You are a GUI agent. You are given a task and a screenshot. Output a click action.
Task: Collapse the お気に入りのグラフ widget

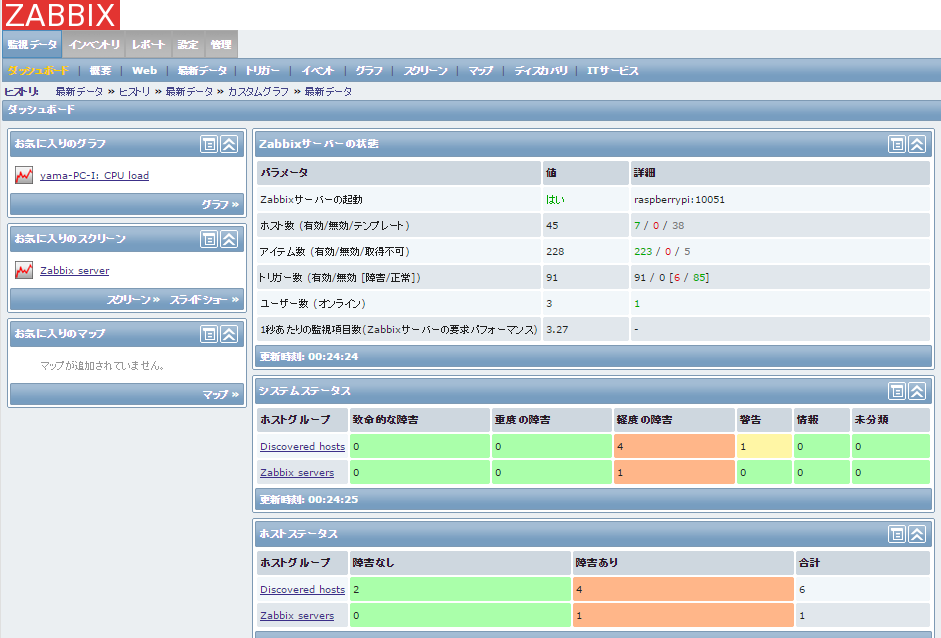coord(229,144)
